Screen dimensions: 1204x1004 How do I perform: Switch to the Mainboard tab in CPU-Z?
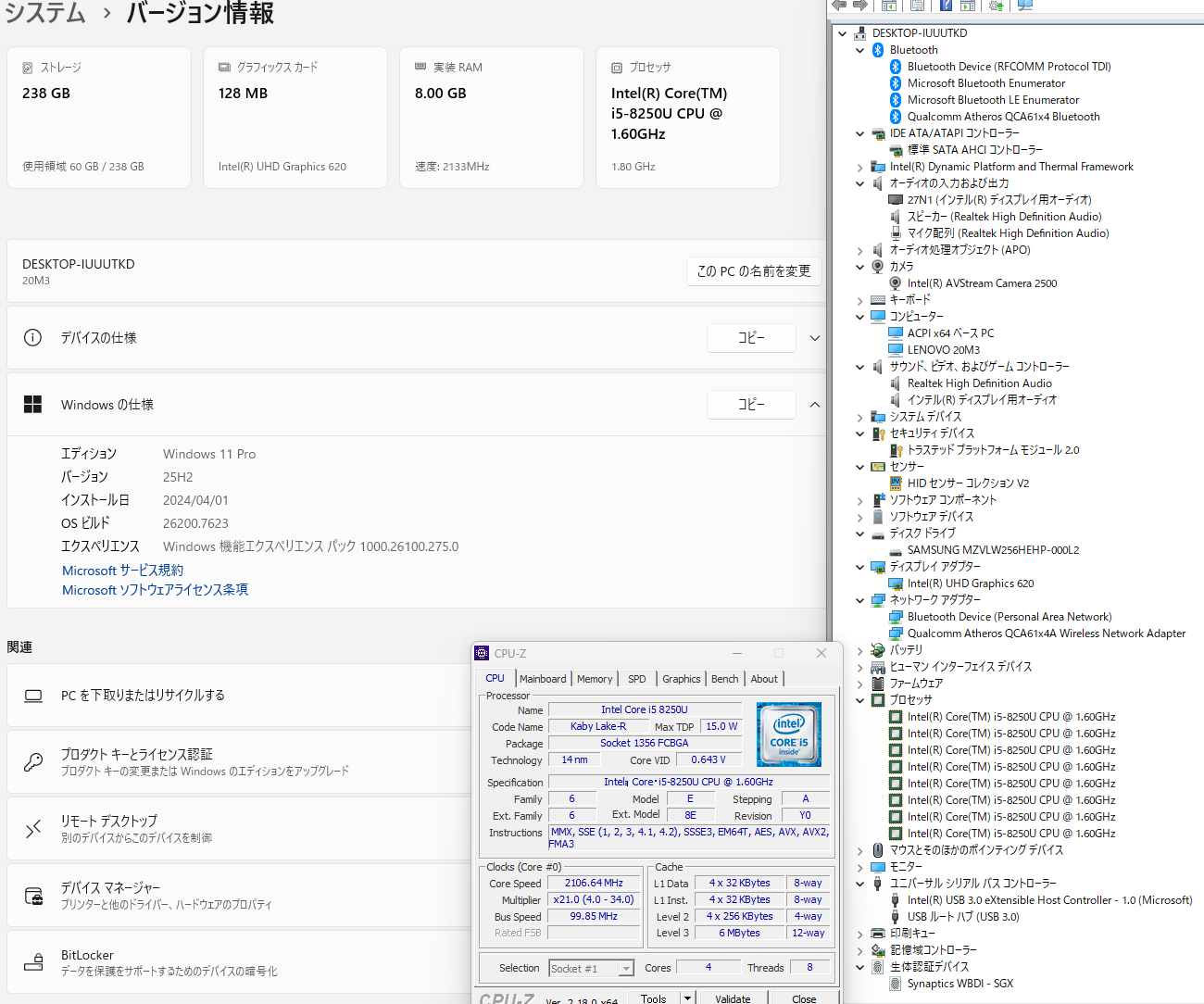[543, 679]
